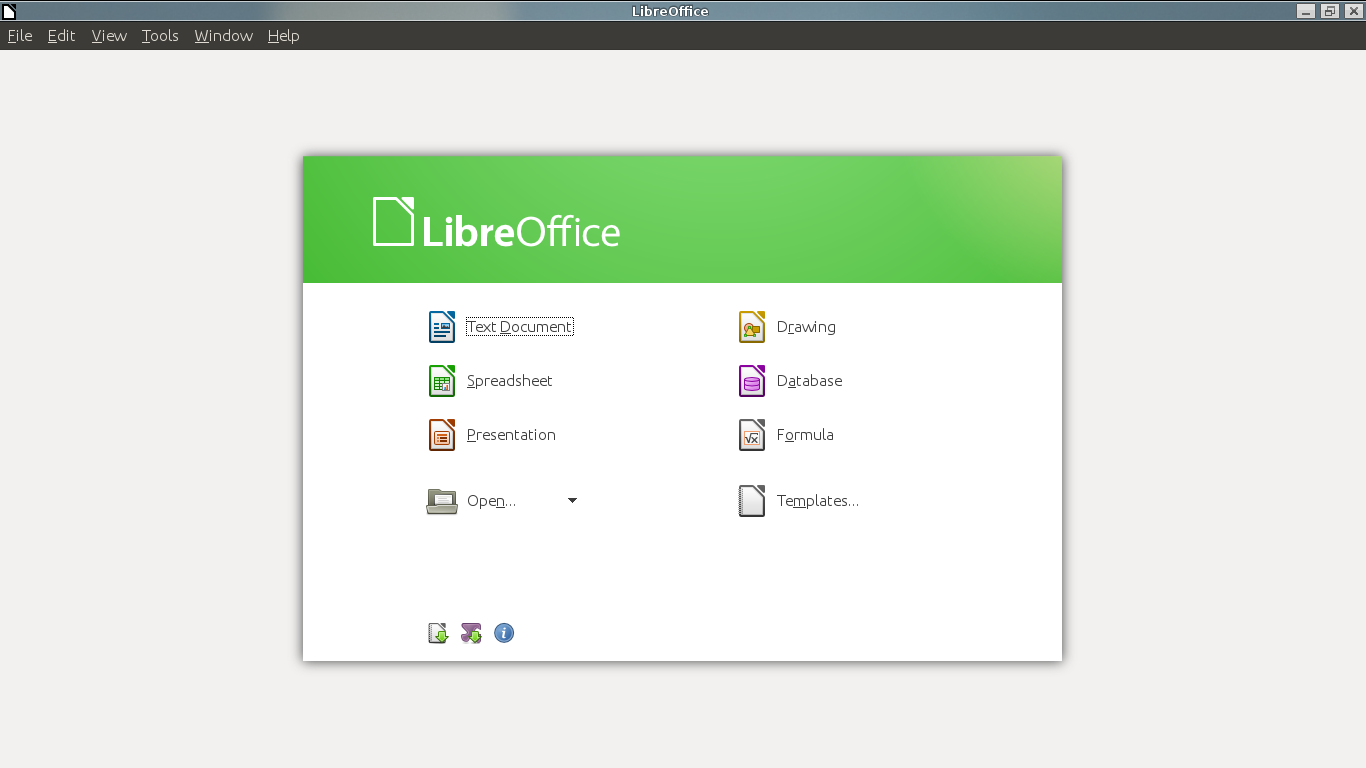1366x768 pixels.
Task: Open a new Text Document
Action: (x=518, y=326)
